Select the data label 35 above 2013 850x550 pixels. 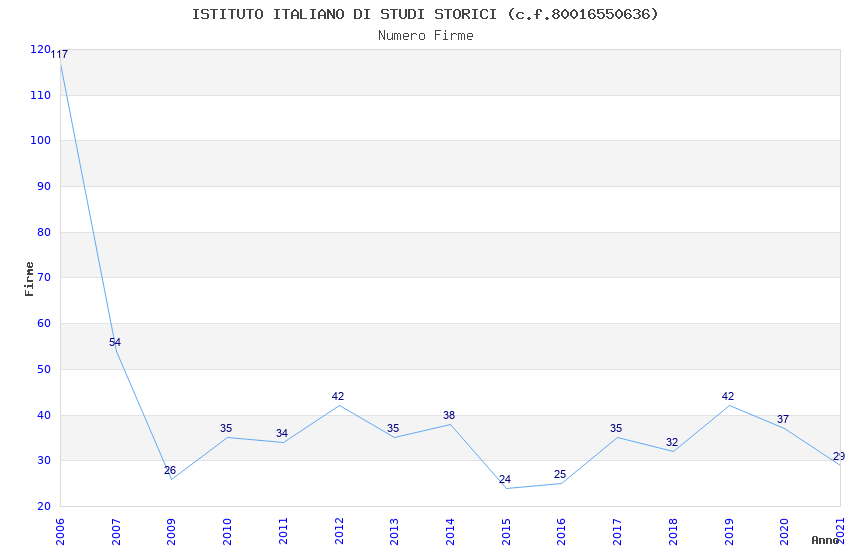pos(393,429)
